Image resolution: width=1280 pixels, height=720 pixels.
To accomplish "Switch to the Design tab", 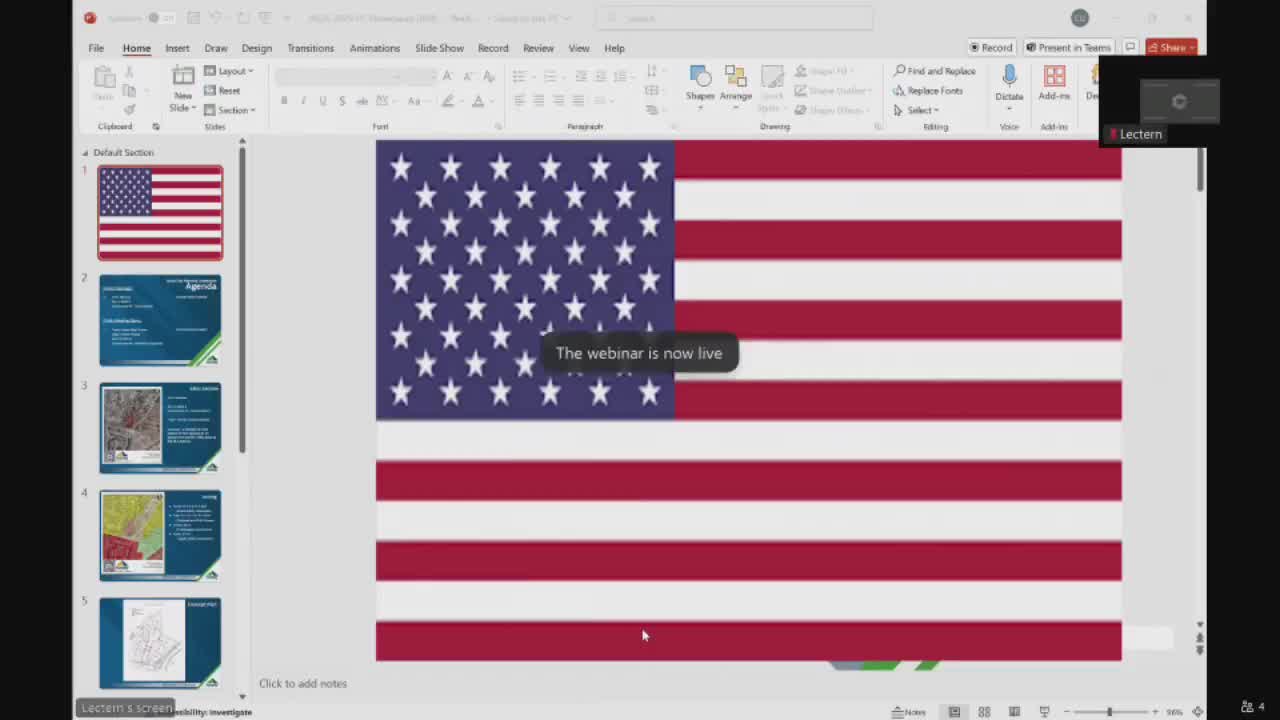I will (256, 48).
